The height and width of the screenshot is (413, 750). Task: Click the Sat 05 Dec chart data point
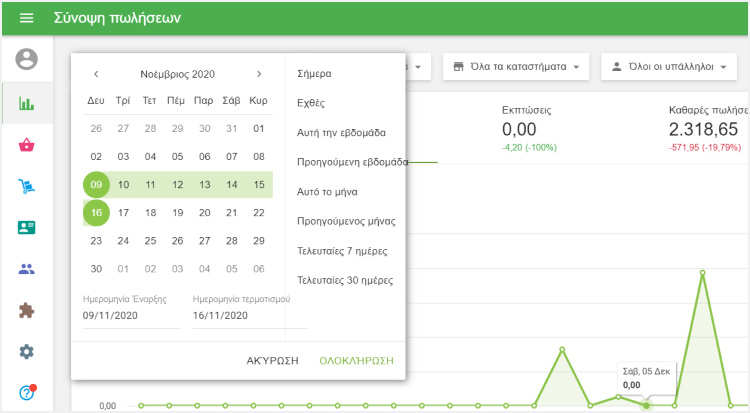pyautogui.click(x=646, y=405)
